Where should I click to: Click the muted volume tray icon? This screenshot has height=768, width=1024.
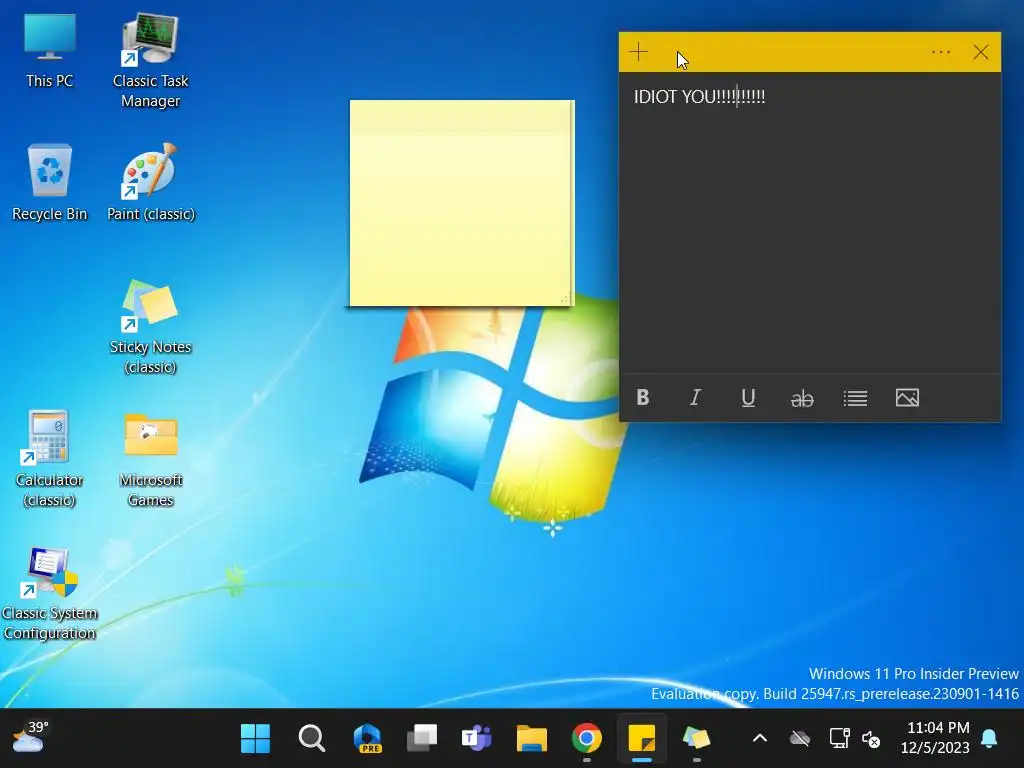coord(871,739)
